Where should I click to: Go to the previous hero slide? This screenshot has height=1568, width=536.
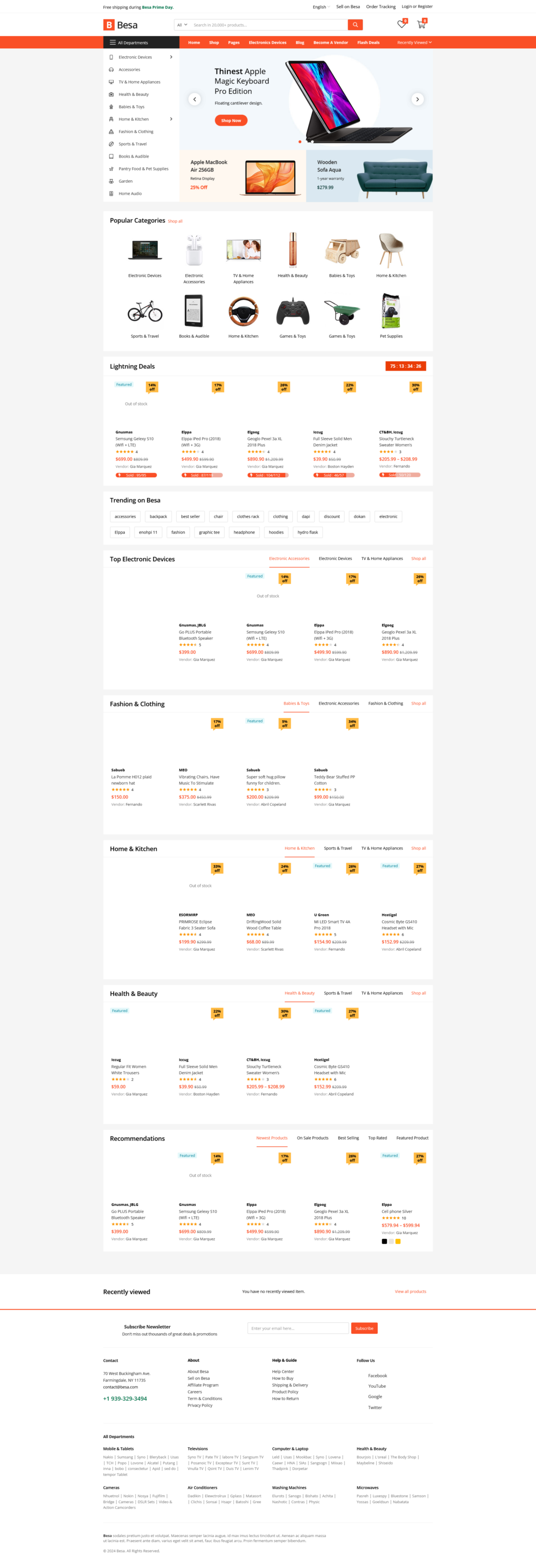195,99
